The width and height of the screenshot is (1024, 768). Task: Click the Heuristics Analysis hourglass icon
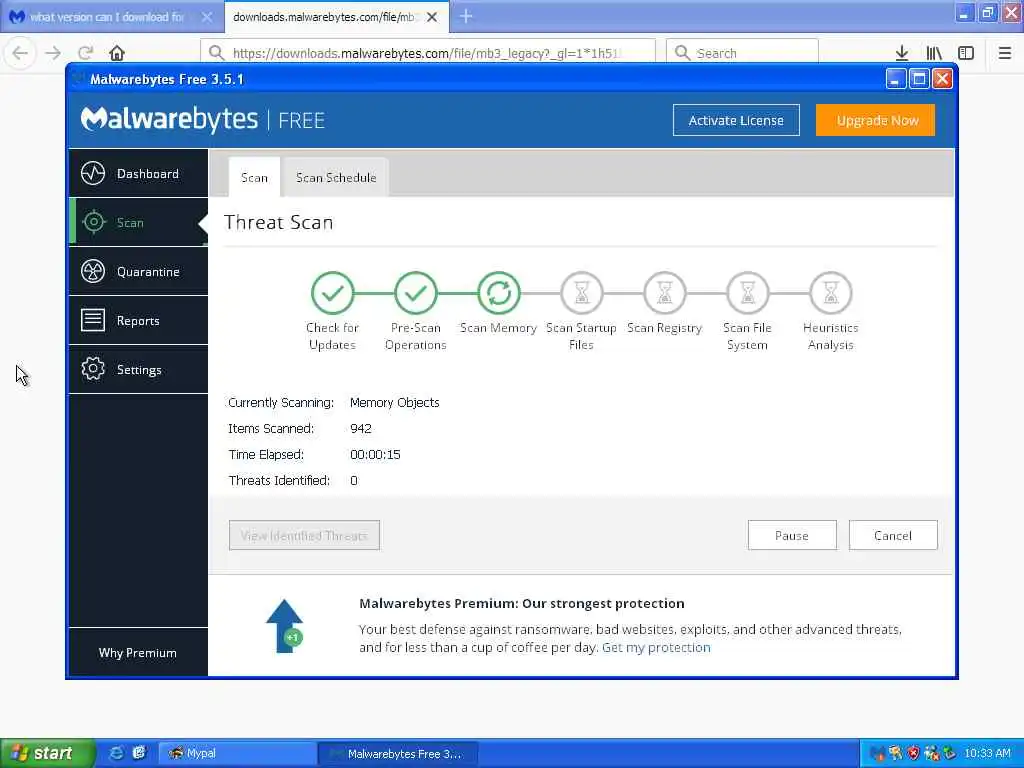830,293
